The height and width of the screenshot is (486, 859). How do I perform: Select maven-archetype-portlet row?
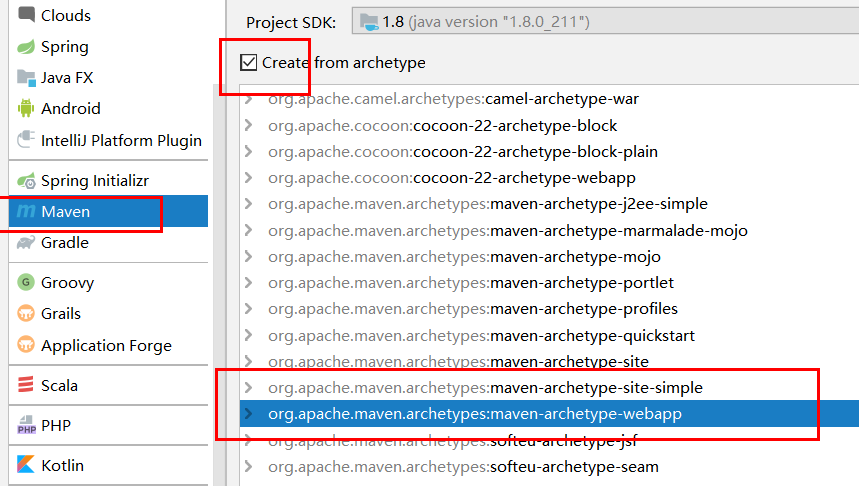point(549,283)
